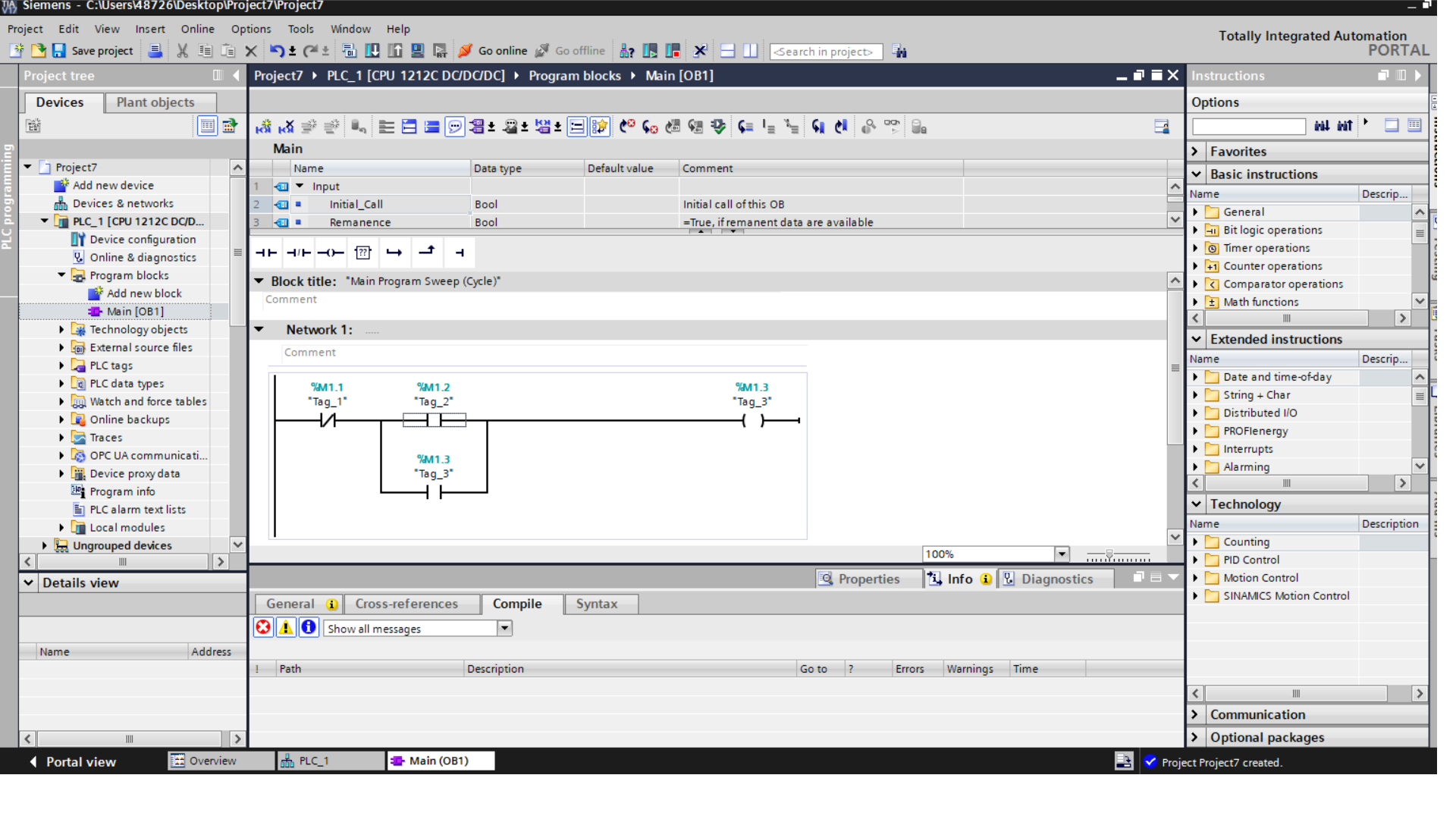Image resolution: width=1456 pixels, height=819 pixels.
Task: Toggle favorites display in editor
Action: pyautogui.click(x=600, y=127)
